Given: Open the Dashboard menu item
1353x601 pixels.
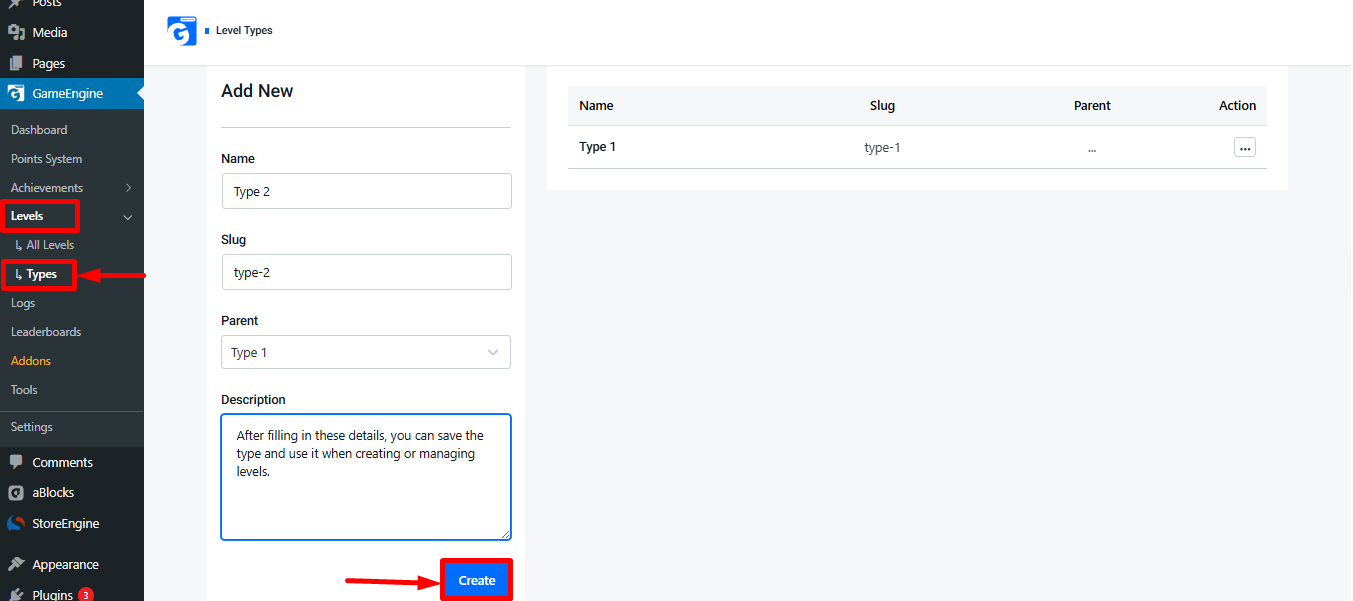Looking at the screenshot, I should pos(39,130).
